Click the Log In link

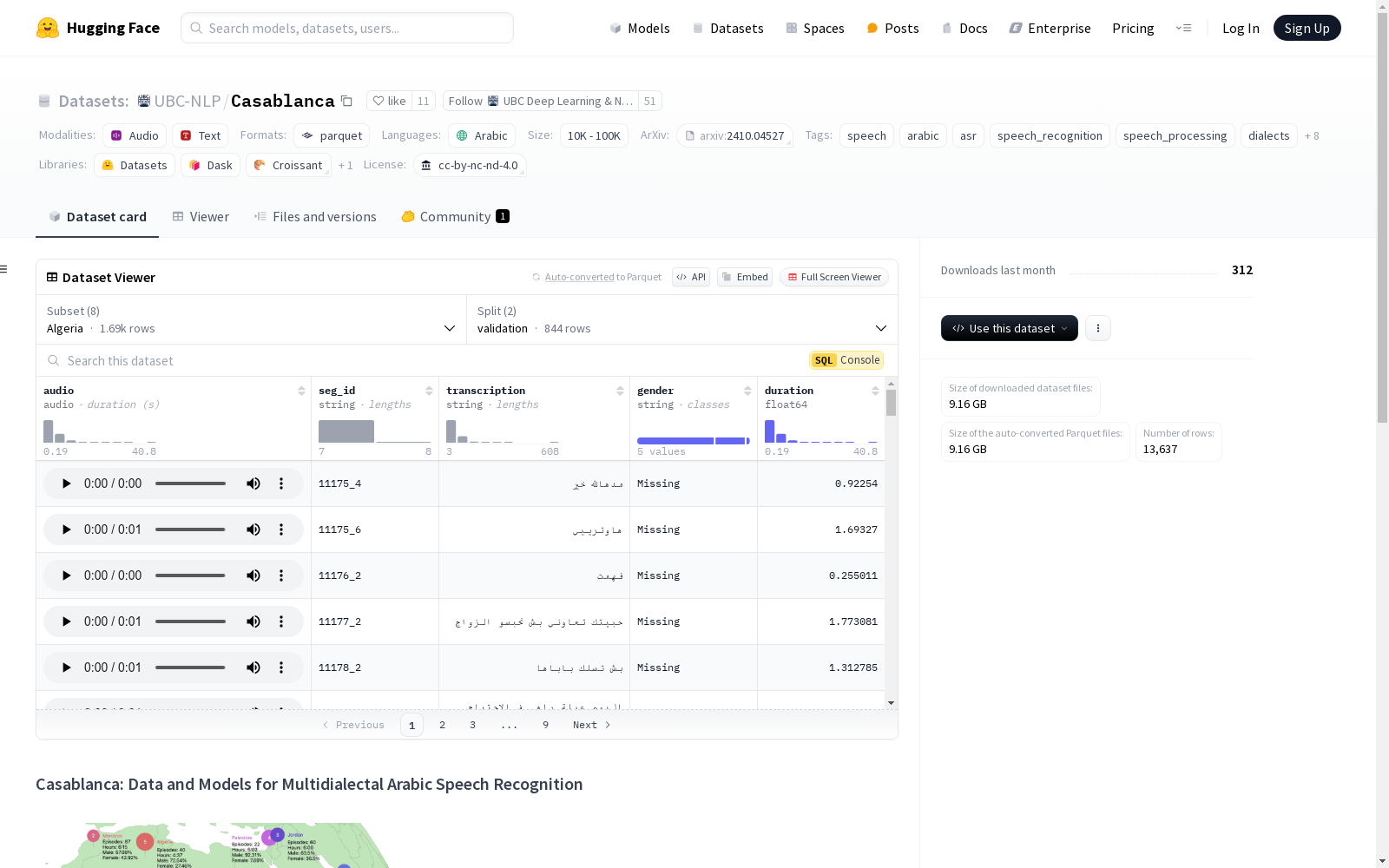tap(1241, 28)
